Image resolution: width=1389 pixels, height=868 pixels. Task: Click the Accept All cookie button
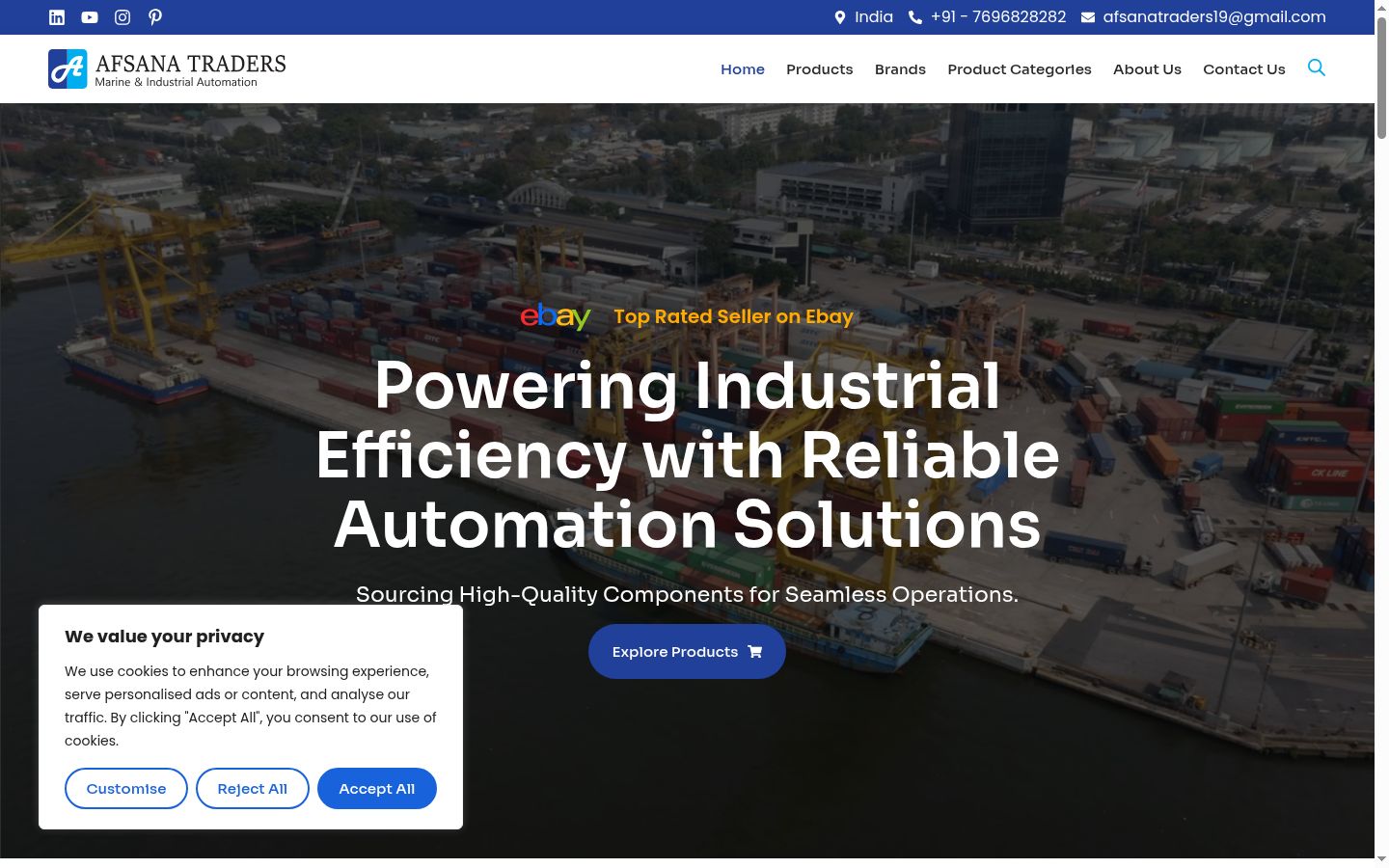tap(377, 789)
